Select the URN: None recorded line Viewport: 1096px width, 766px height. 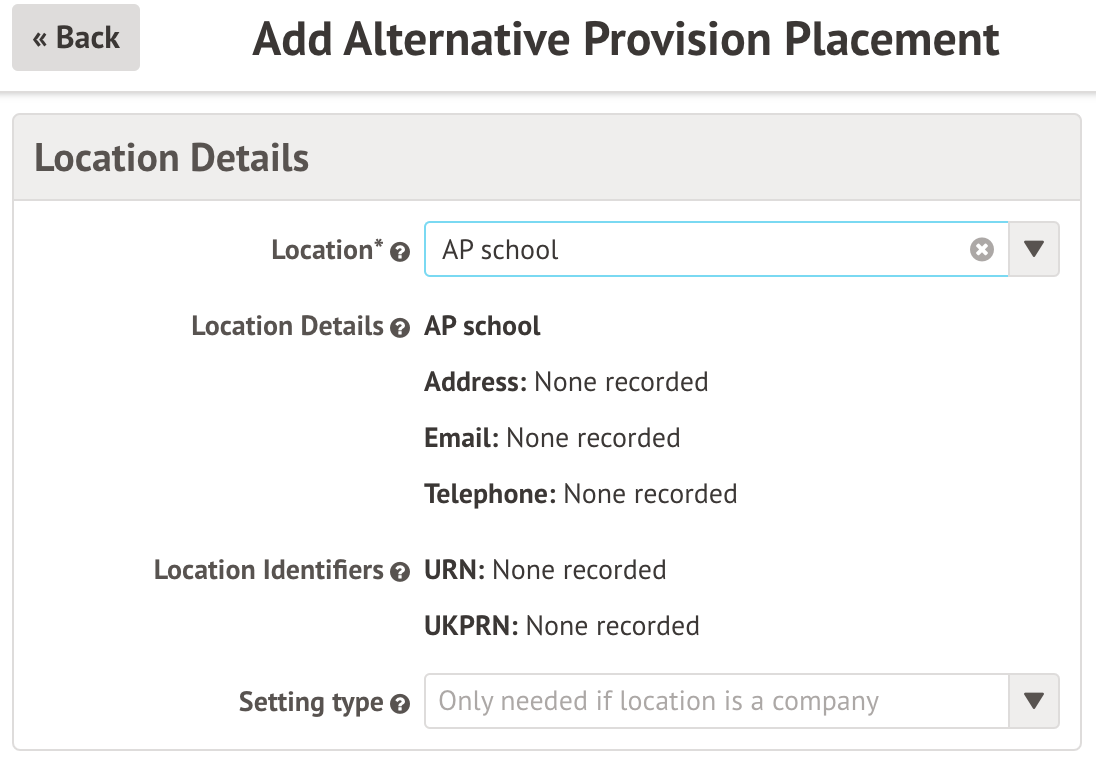(x=545, y=570)
